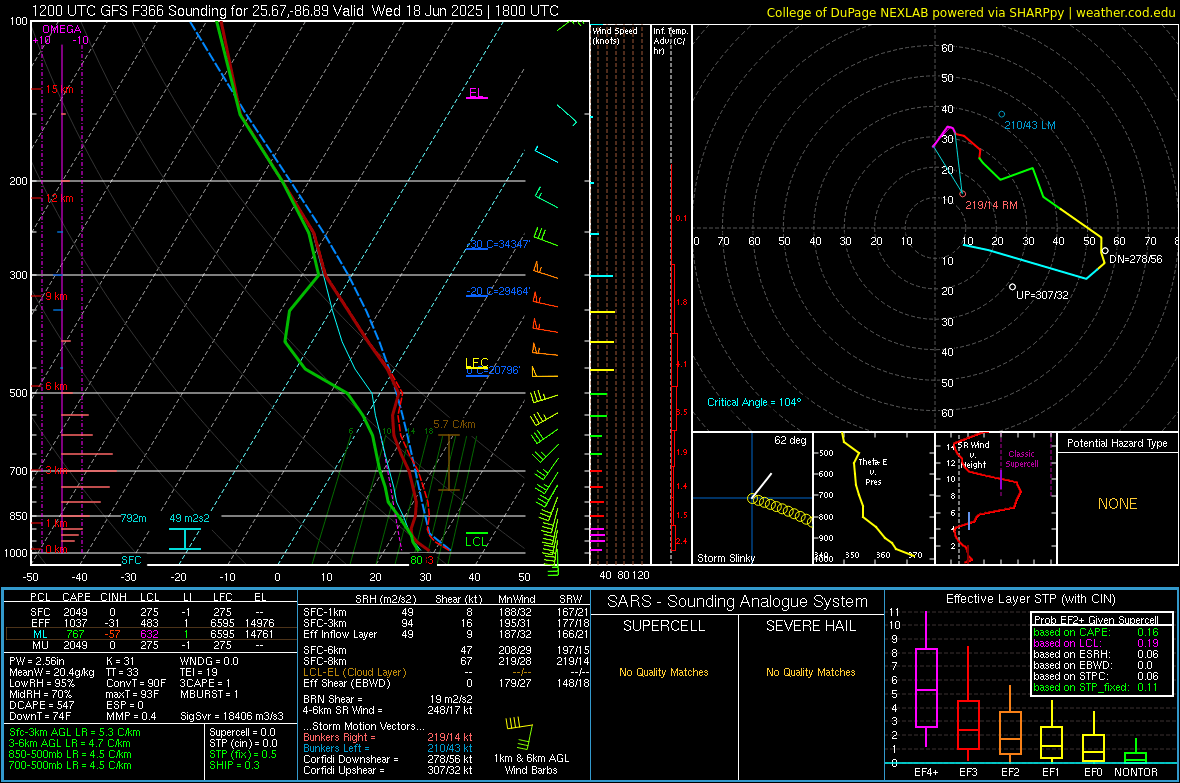
Task: Click the SigSvr = 18406 m3/s3 value
Action: point(232,716)
